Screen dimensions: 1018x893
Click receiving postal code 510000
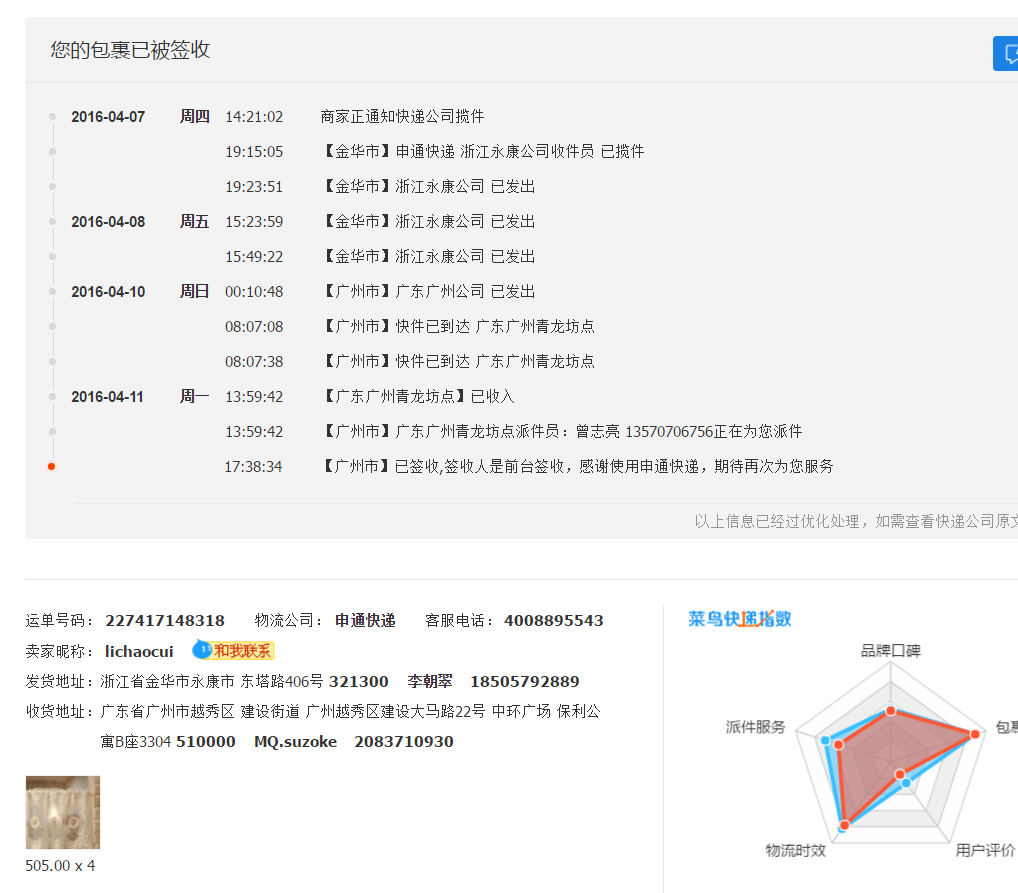206,742
